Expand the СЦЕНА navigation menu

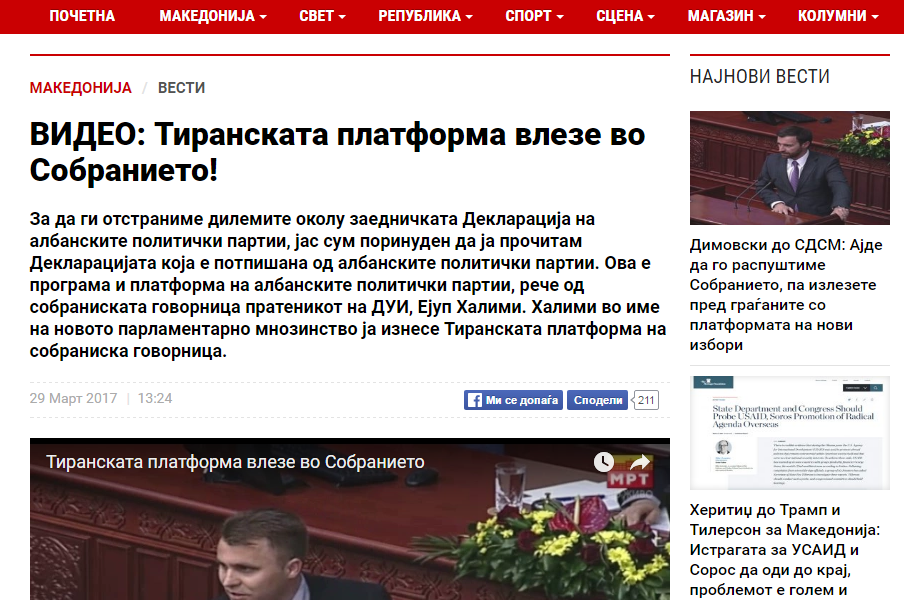(x=626, y=16)
